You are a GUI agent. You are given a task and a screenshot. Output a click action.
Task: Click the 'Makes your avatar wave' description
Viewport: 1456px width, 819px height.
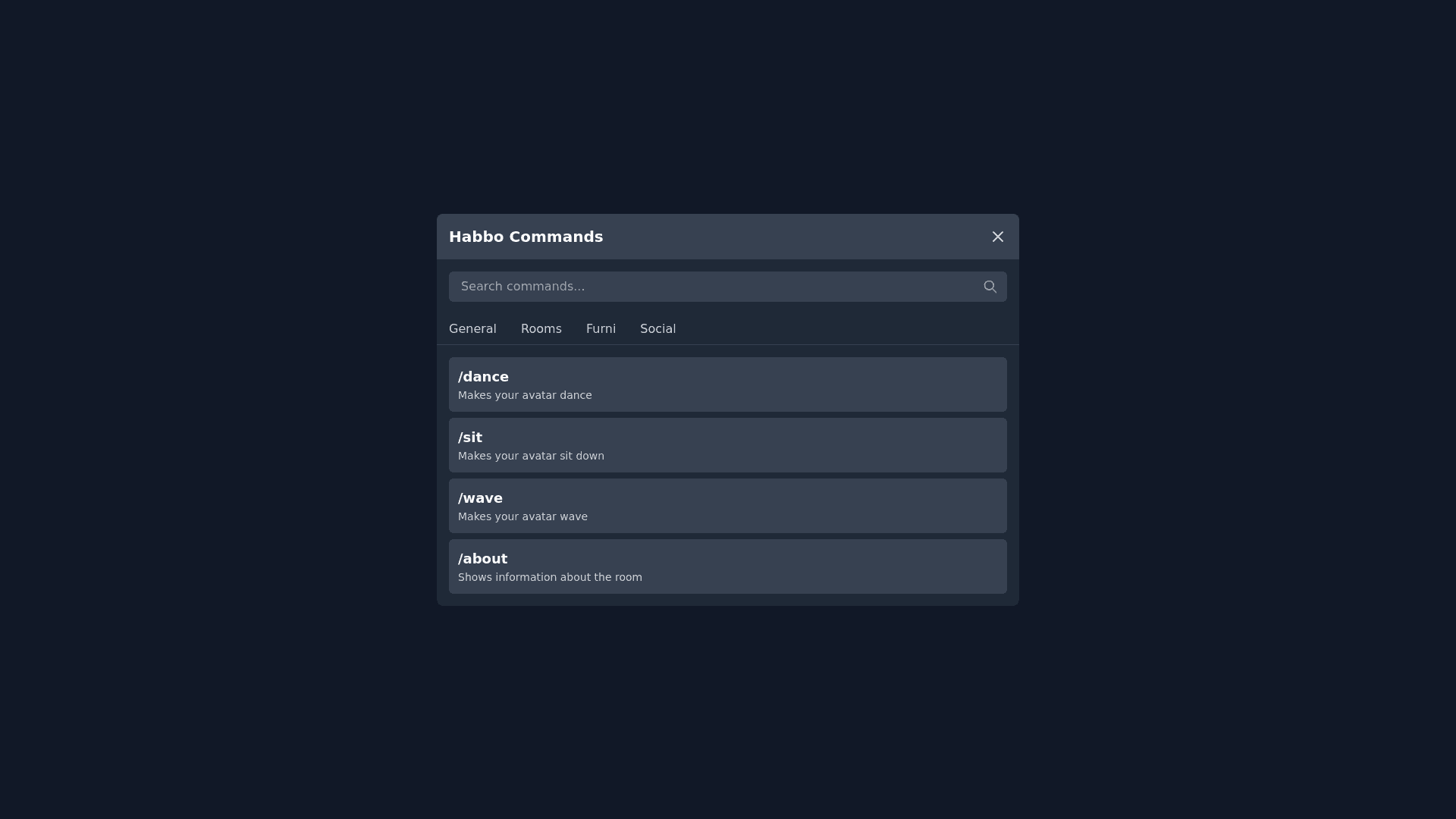(x=522, y=516)
